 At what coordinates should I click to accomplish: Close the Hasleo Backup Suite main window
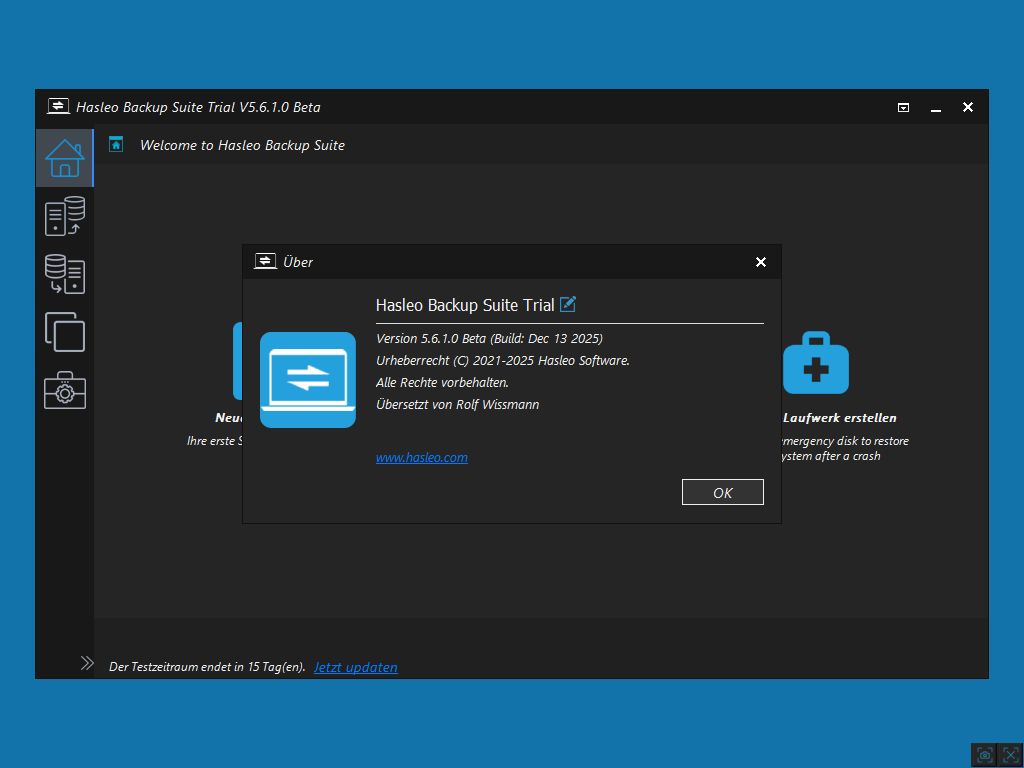tap(968, 107)
